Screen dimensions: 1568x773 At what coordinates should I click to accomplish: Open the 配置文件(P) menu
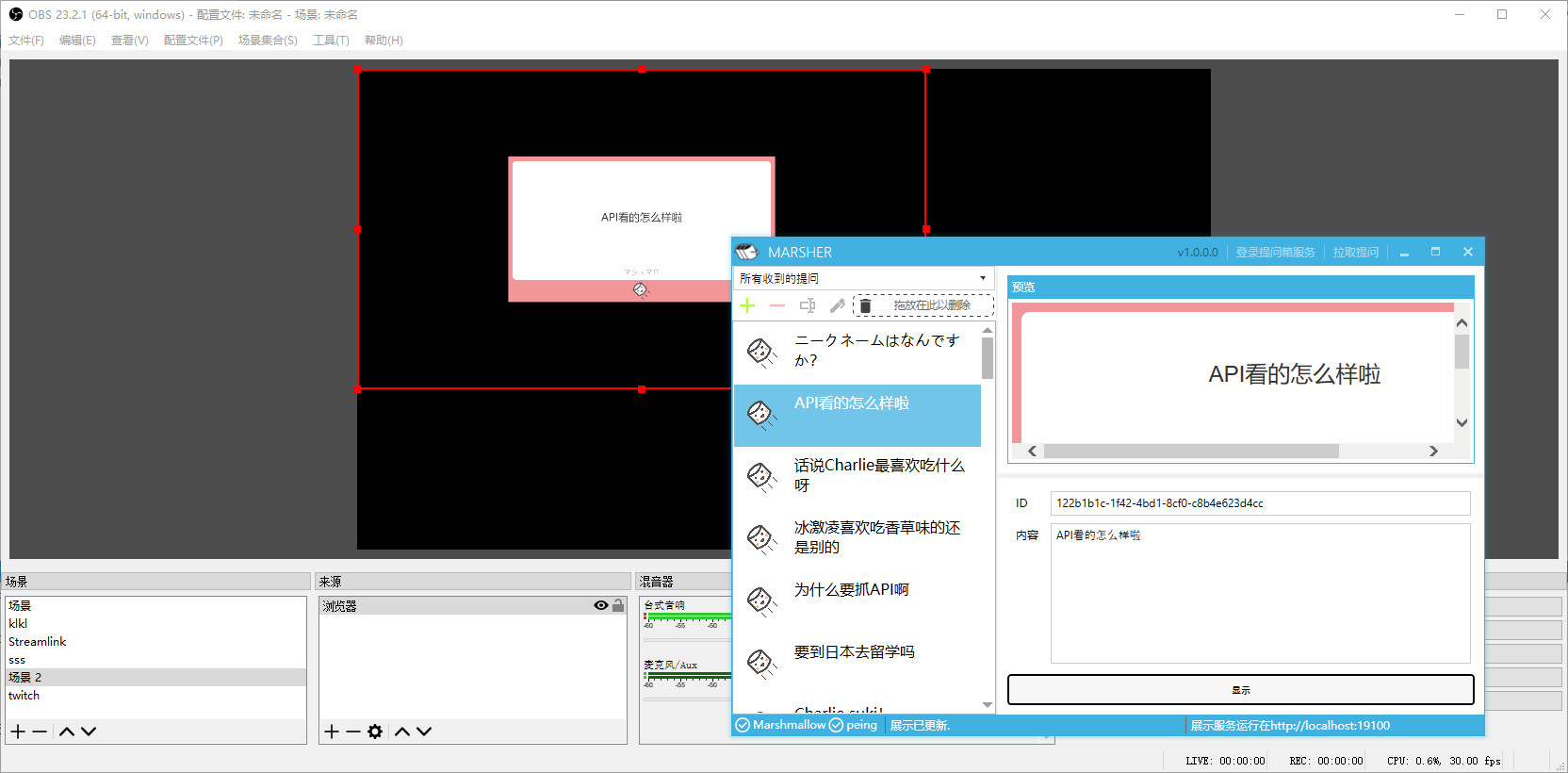pyautogui.click(x=193, y=41)
